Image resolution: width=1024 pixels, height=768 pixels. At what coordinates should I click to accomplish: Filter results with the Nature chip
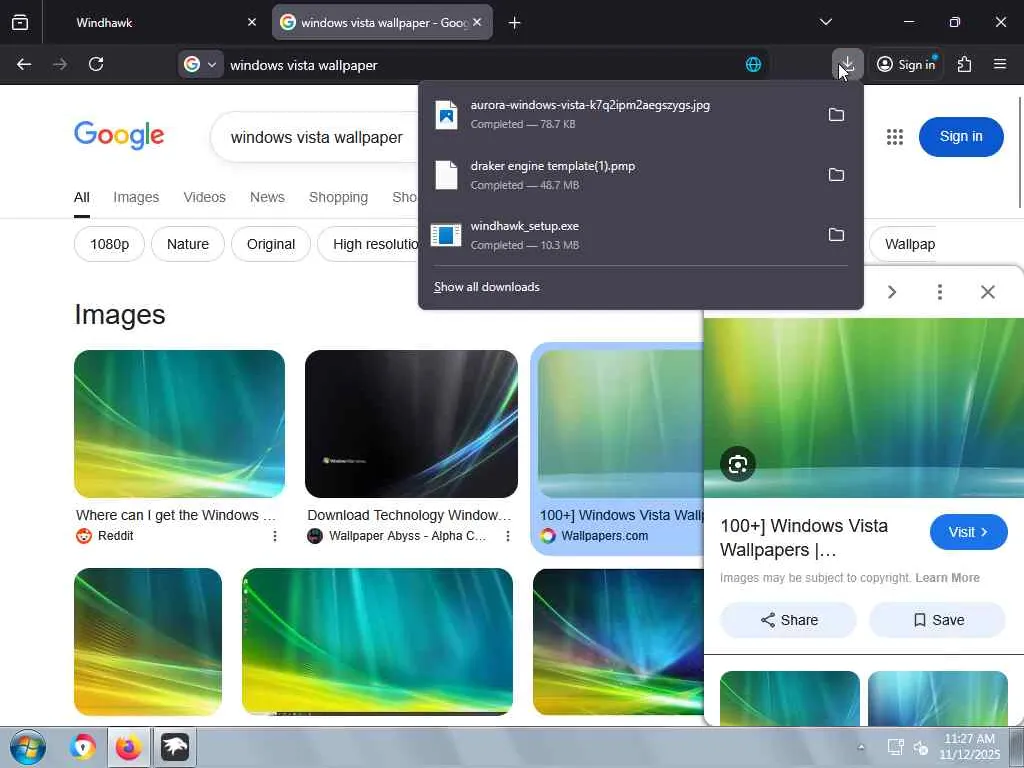pos(187,244)
